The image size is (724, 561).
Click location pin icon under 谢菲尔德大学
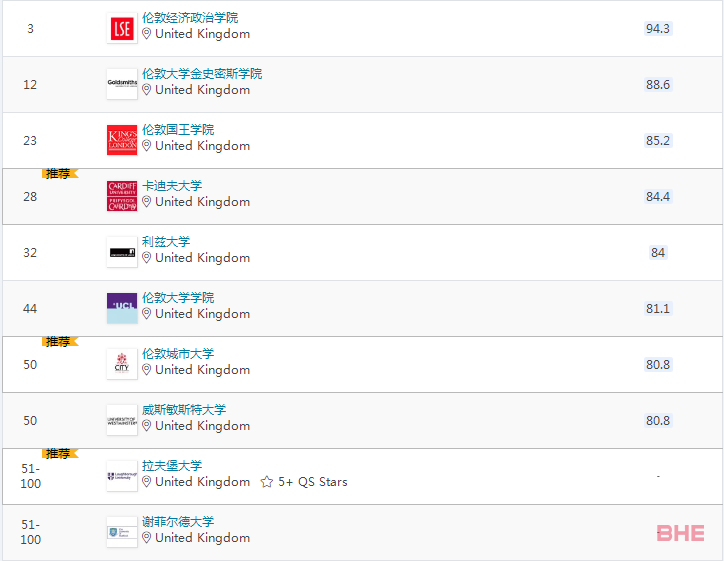(x=146, y=538)
